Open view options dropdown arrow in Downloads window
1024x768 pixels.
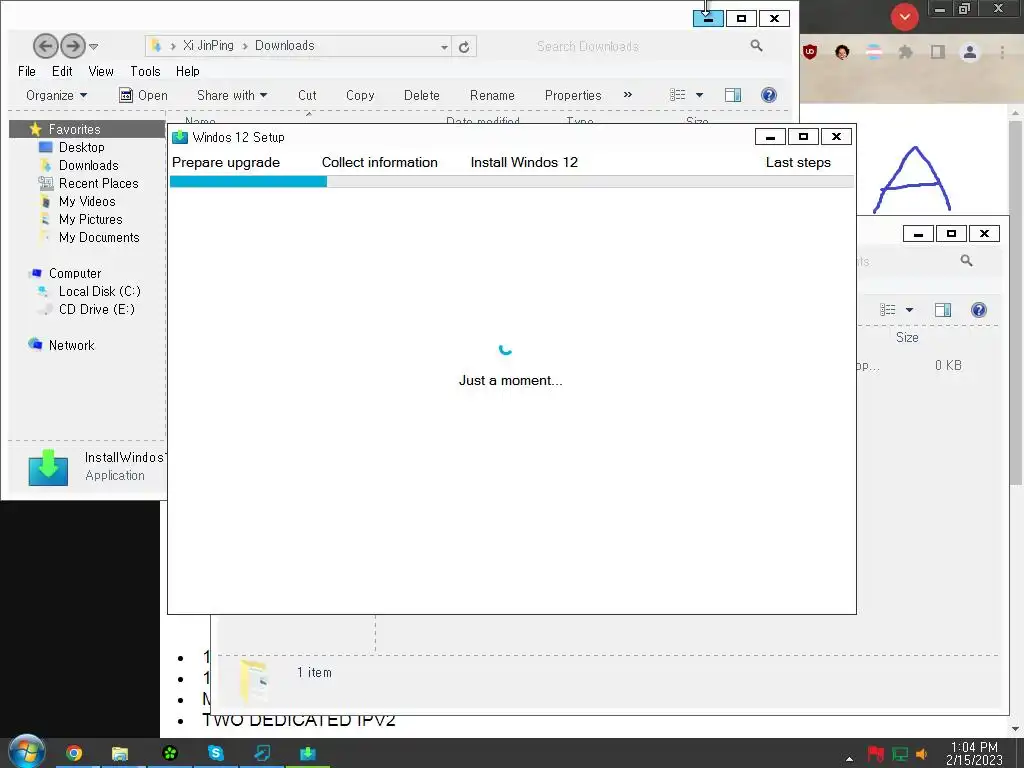[x=699, y=95]
